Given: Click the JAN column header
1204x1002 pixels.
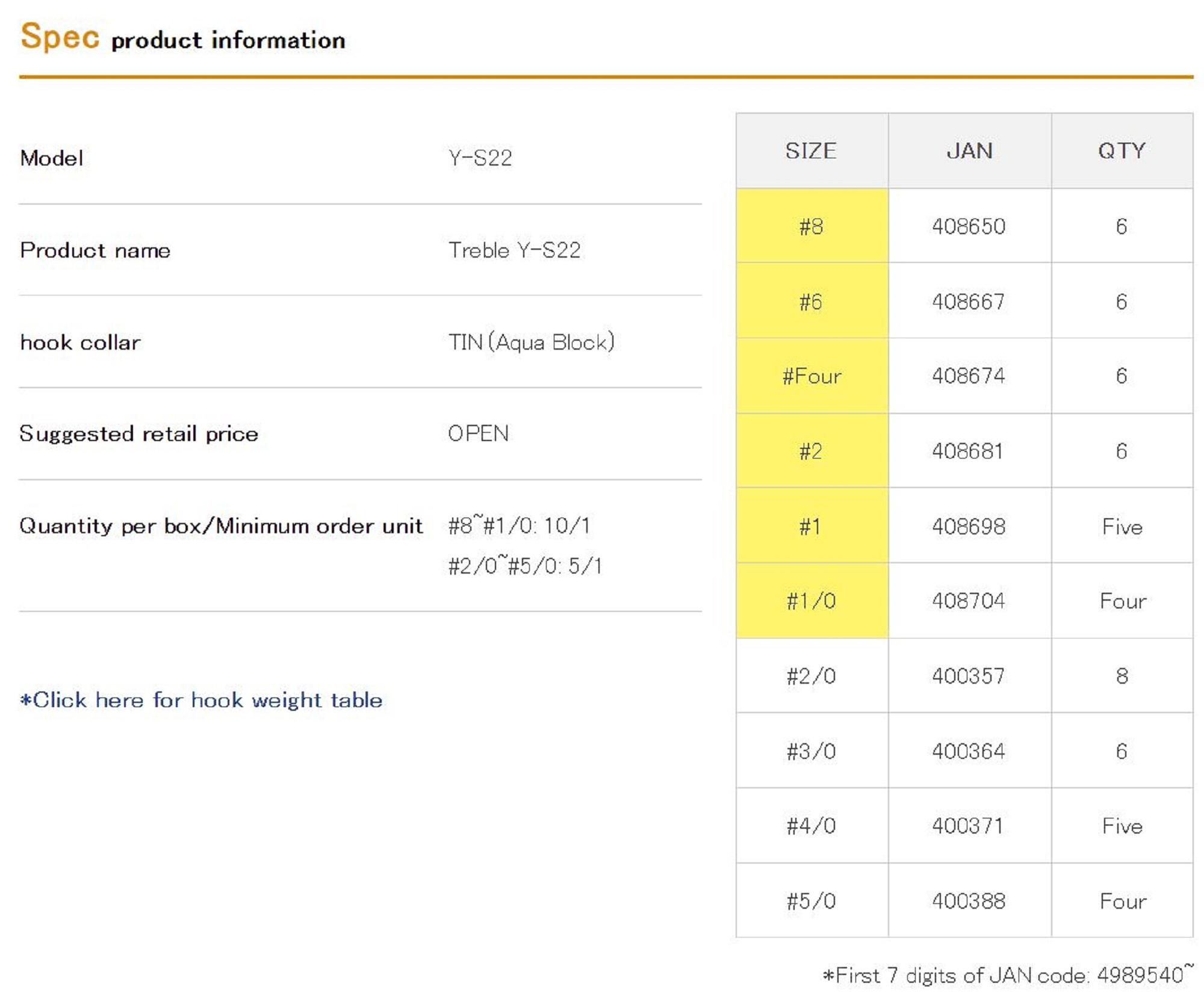Looking at the screenshot, I should [x=969, y=150].
